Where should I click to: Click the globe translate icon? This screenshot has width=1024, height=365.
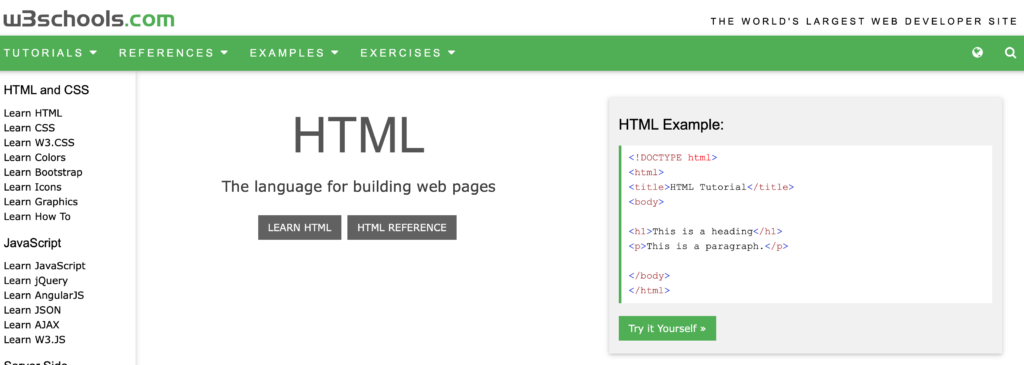(x=977, y=53)
